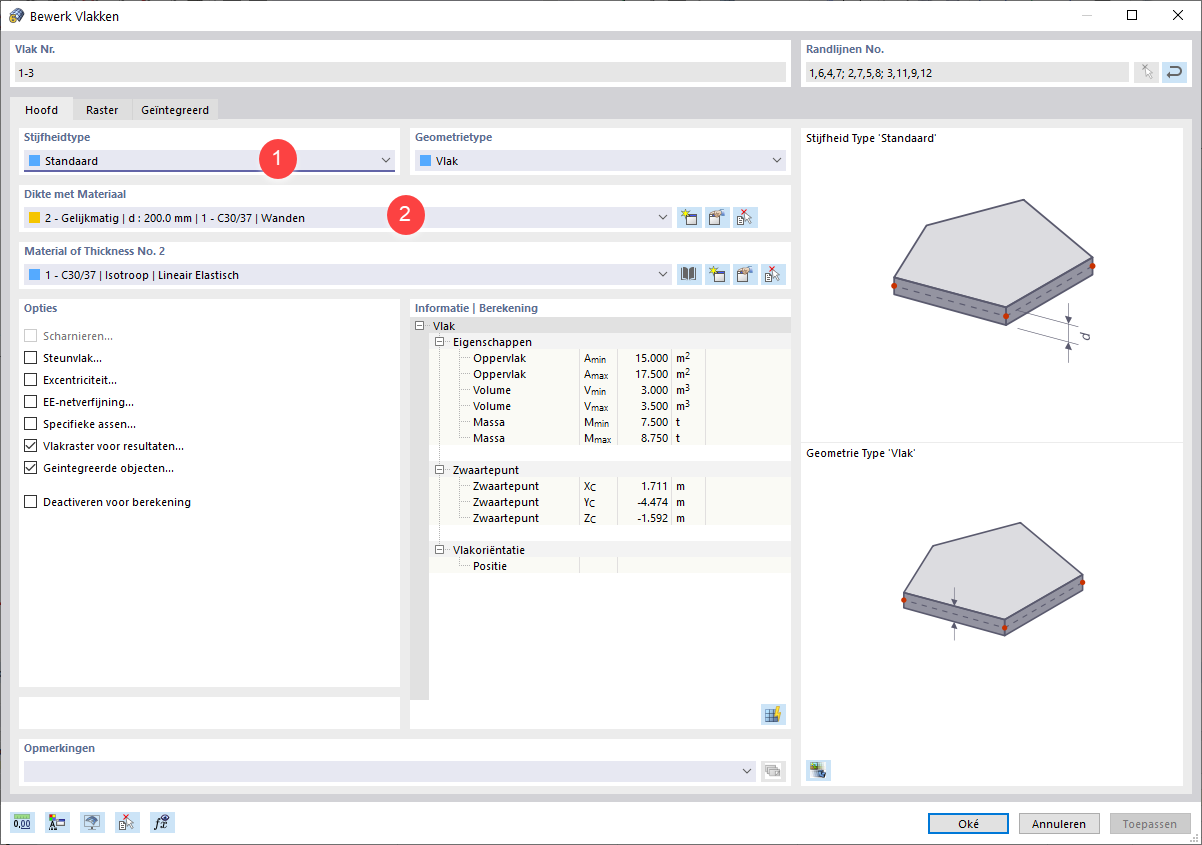The height and width of the screenshot is (845, 1202).
Task: Click the Oké button
Action: click(968, 824)
